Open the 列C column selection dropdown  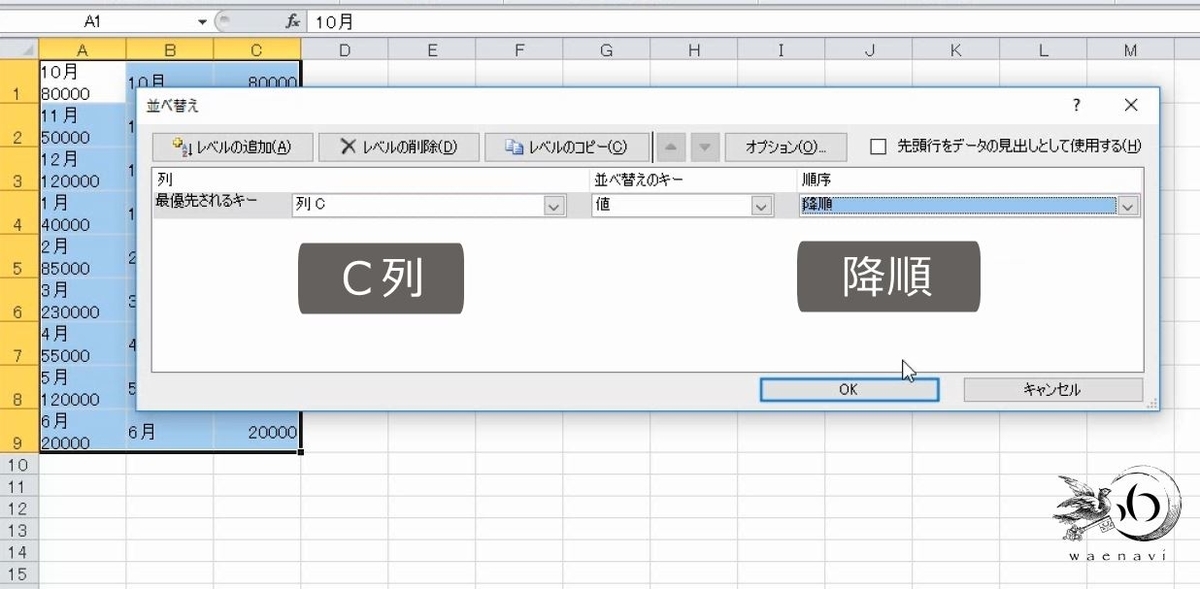pyautogui.click(x=553, y=205)
